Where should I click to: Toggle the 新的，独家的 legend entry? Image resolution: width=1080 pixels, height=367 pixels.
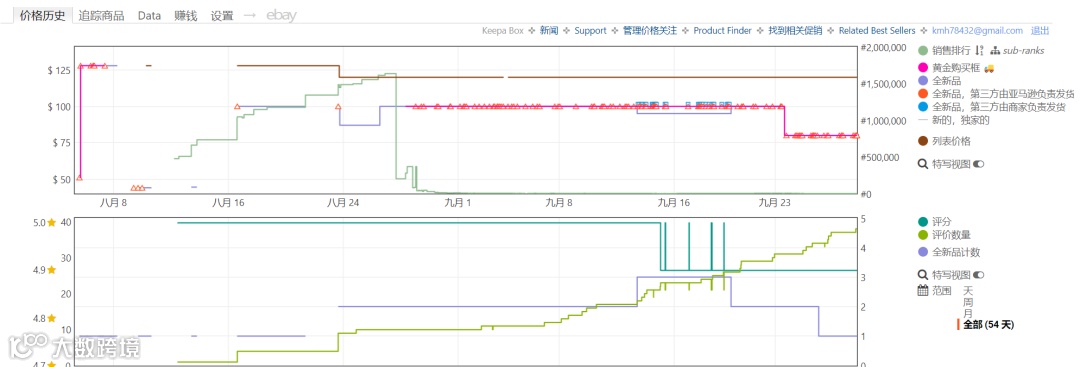tap(954, 120)
